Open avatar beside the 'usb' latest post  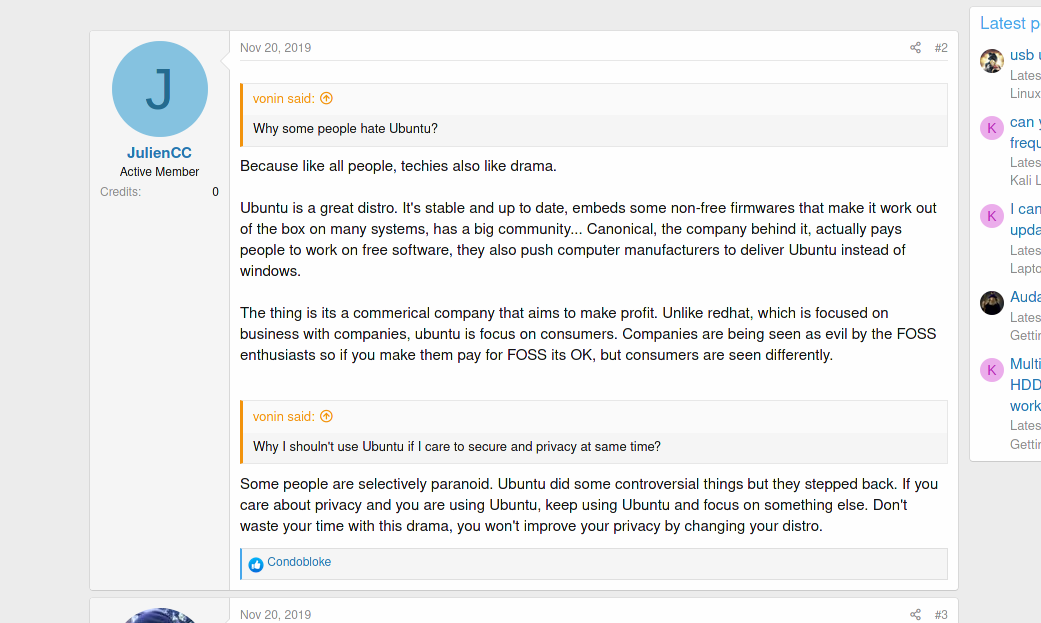tap(992, 60)
